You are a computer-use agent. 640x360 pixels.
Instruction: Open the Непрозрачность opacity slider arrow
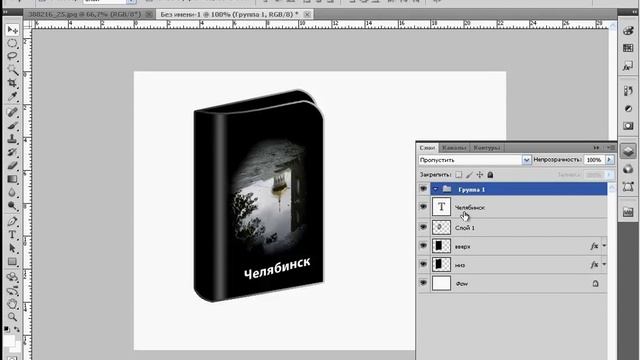(609, 160)
